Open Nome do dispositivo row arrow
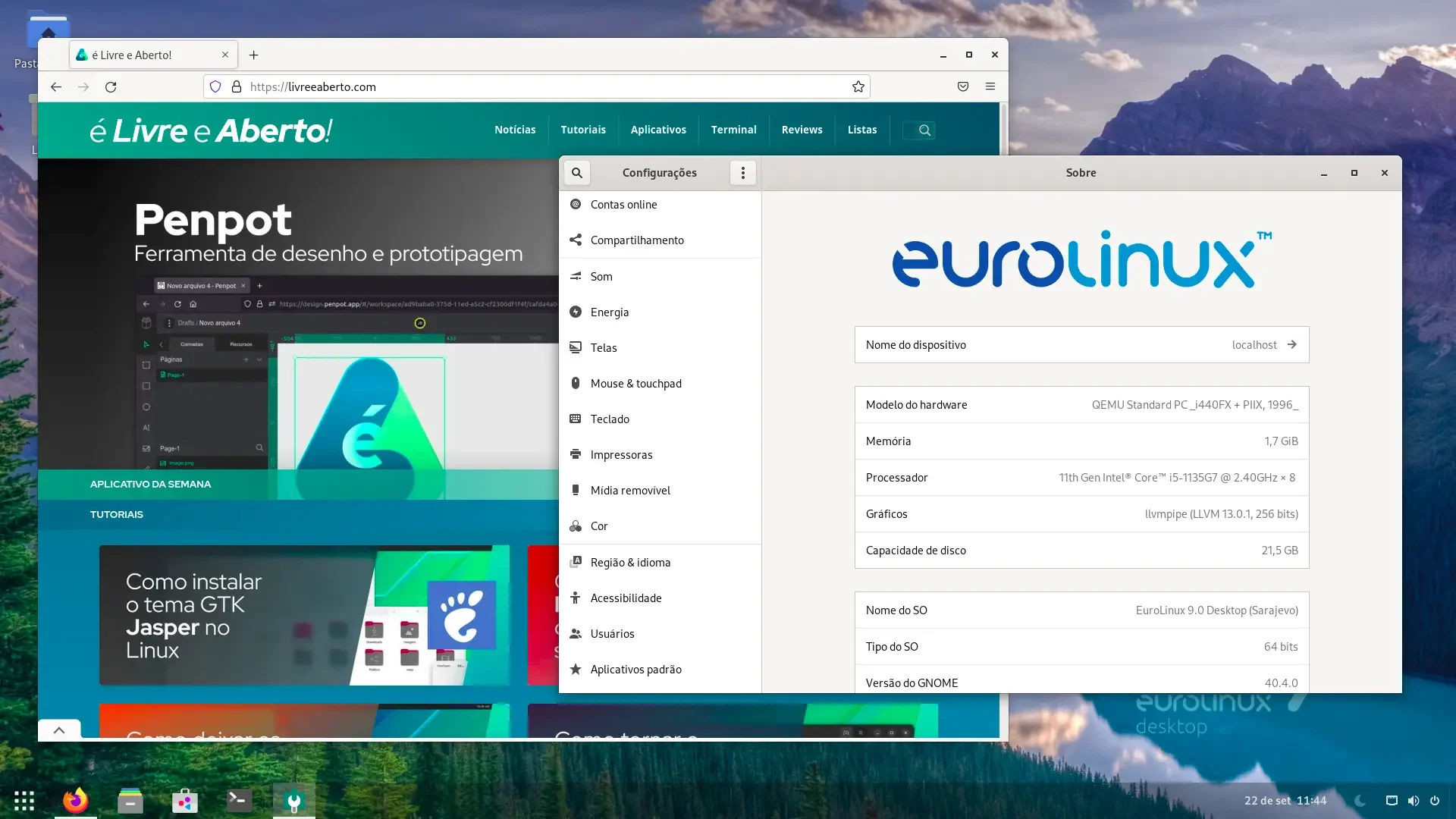Viewport: 1456px width, 819px height. (x=1291, y=345)
